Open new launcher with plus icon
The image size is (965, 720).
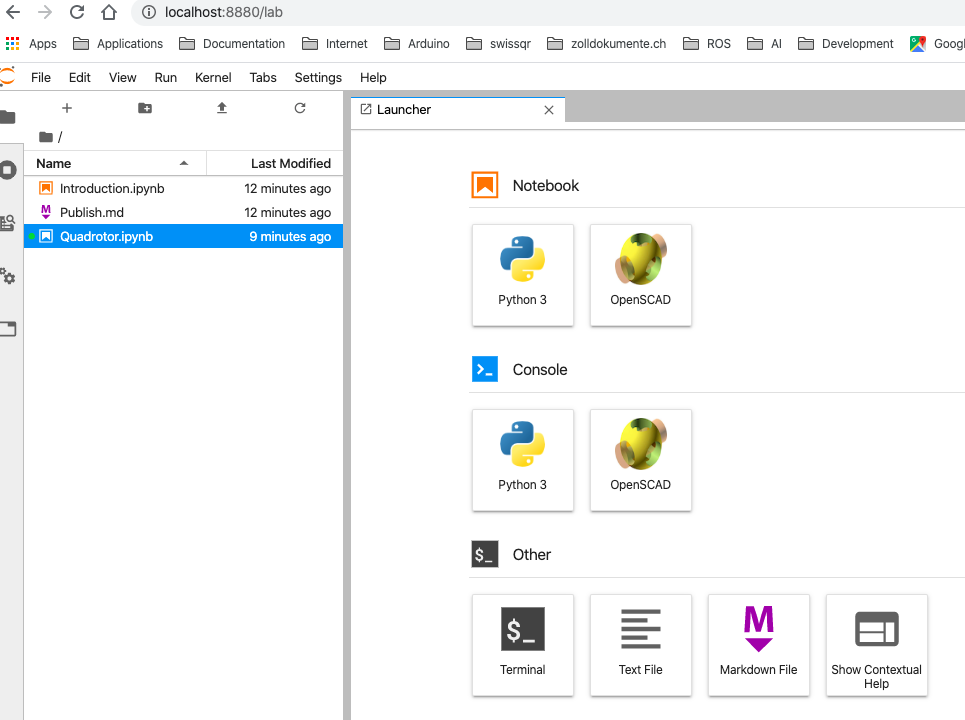click(67, 108)
